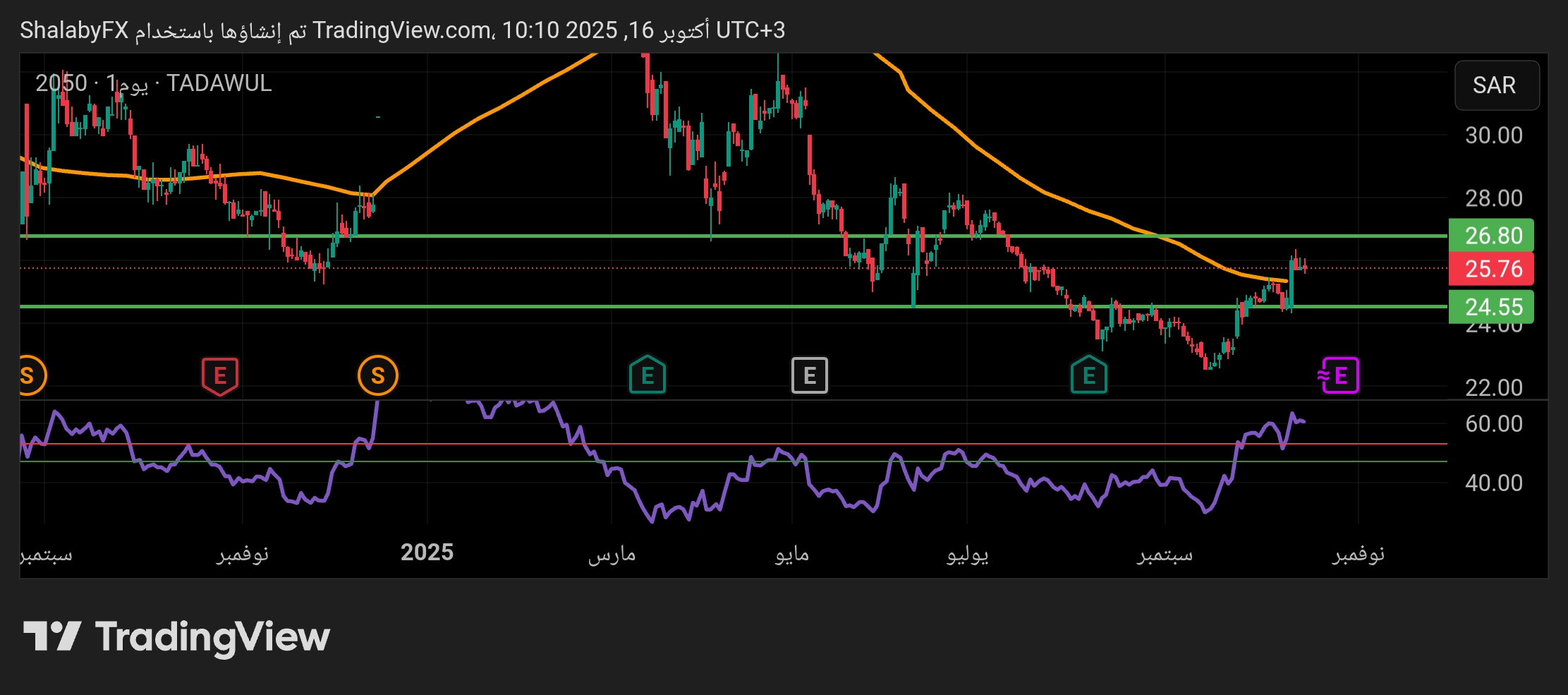Select the 26.80 green price label

(1491, 236)
